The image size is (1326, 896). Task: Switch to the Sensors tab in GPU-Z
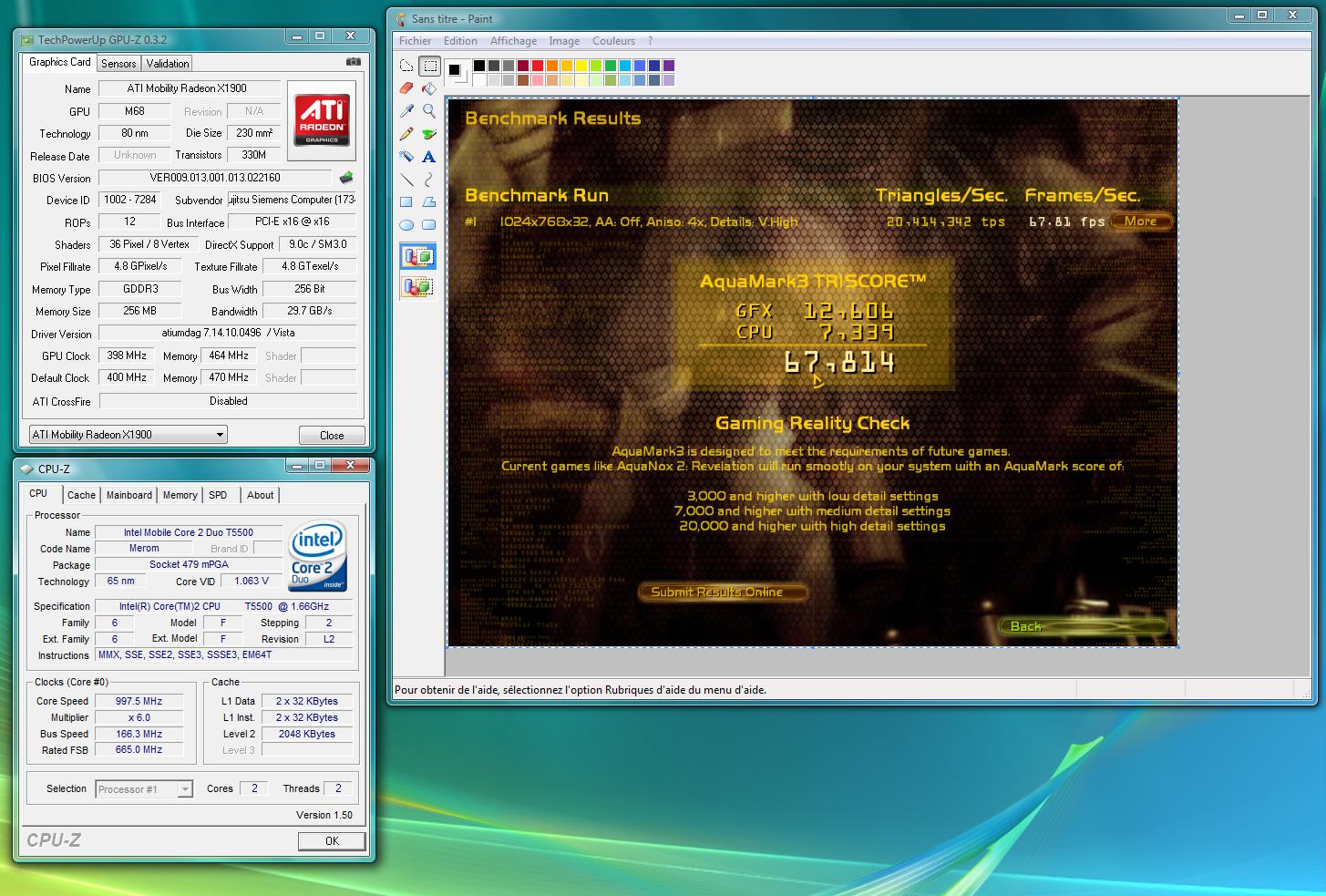(118, 63)
